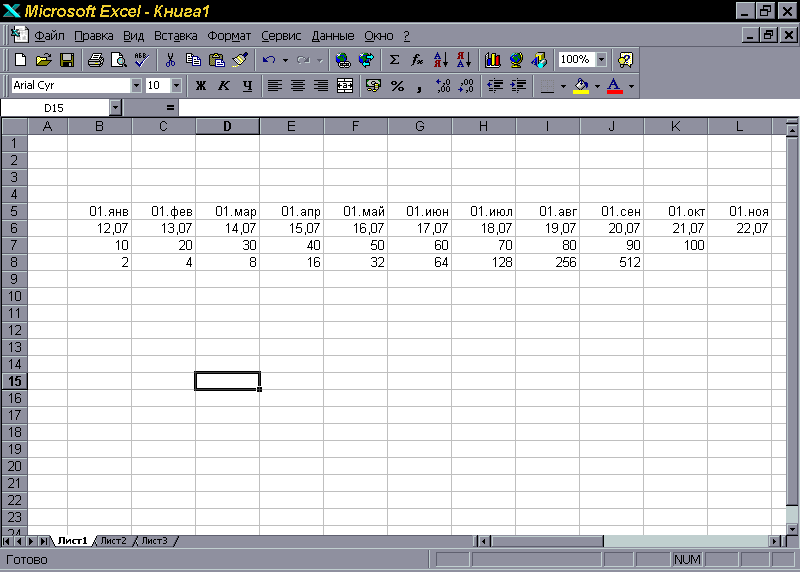Screen dimensions: 800x572
Task: Undo the last action
Action: pos(269,60)
